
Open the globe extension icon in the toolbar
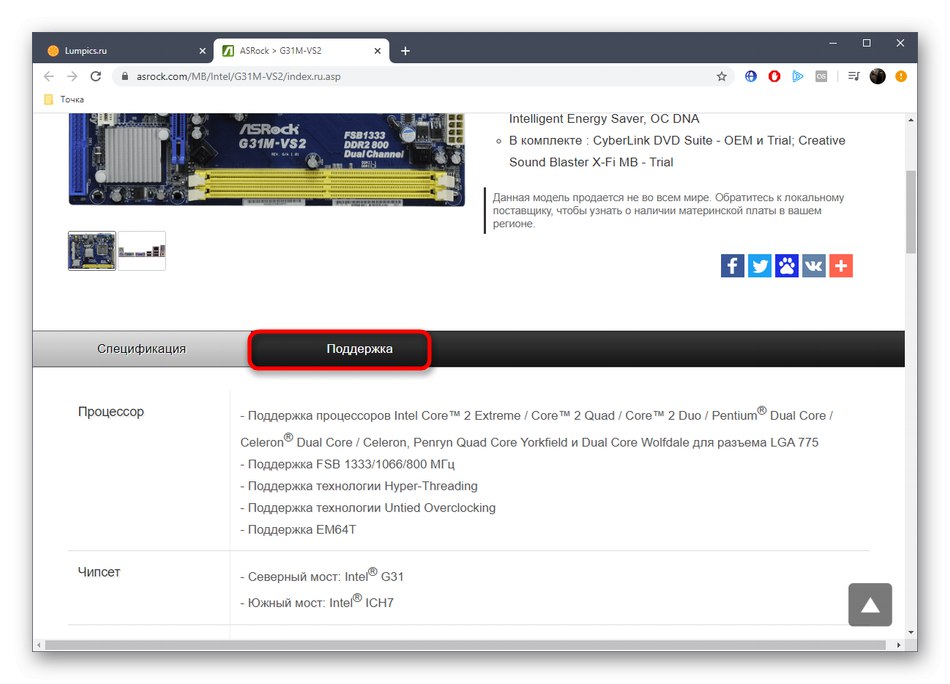pyautogui.click(x=751, y=76)
